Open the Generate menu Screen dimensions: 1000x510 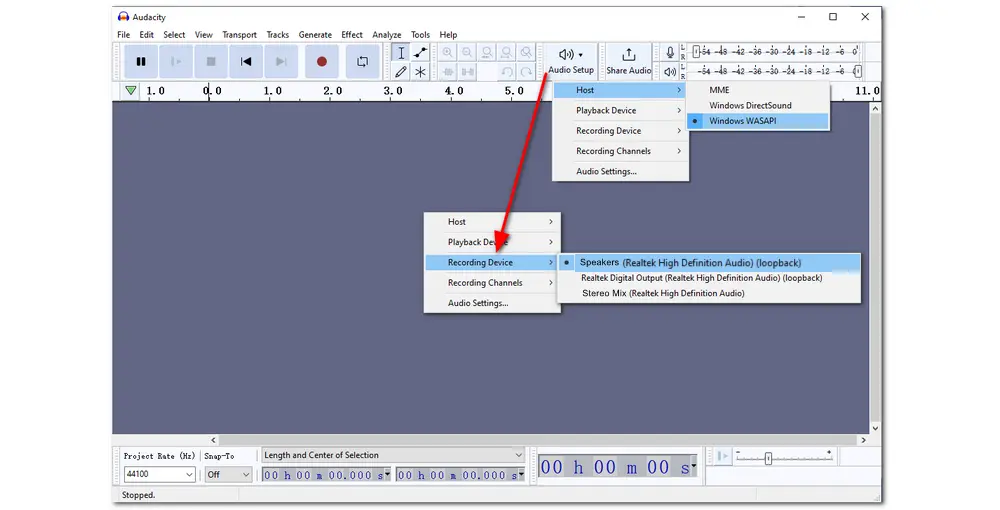pos(315,35)
